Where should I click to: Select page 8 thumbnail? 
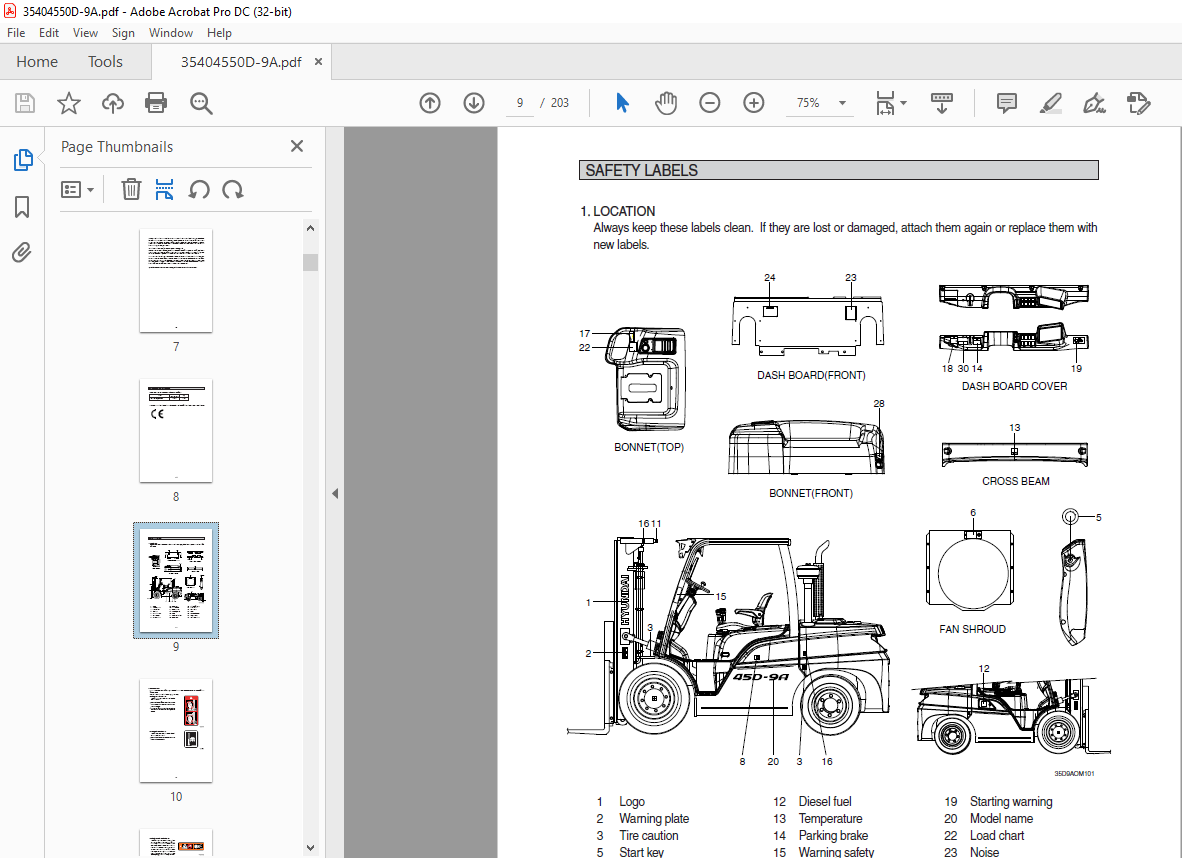click(176, 431)
